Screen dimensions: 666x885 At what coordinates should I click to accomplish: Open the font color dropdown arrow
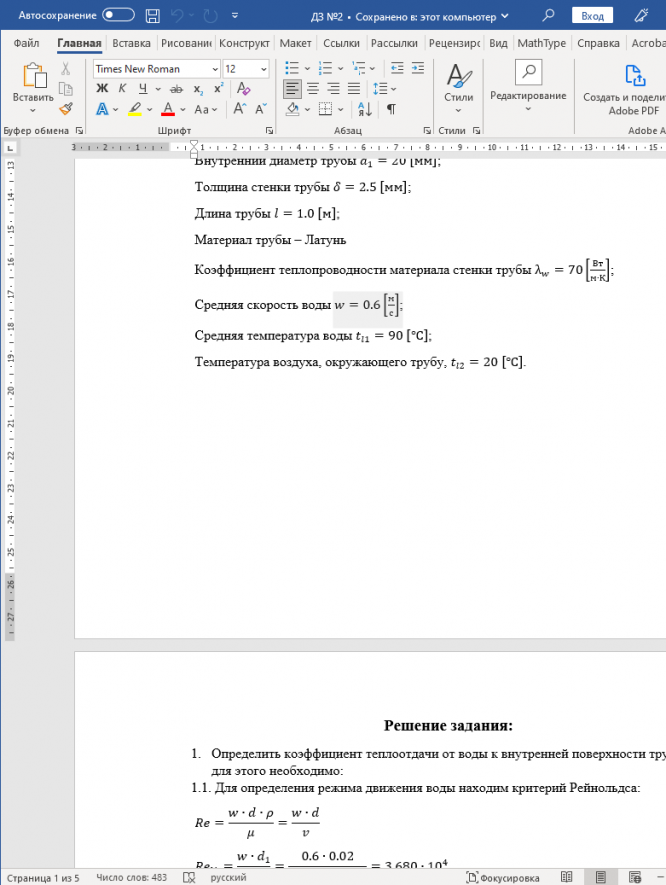click(x=183, y=109)
